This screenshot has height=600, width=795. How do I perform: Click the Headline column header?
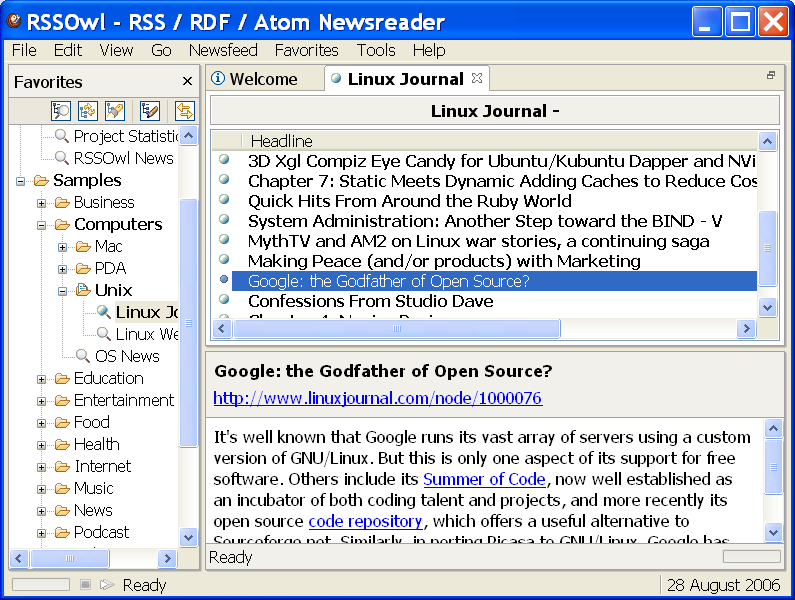pos(281,140)
